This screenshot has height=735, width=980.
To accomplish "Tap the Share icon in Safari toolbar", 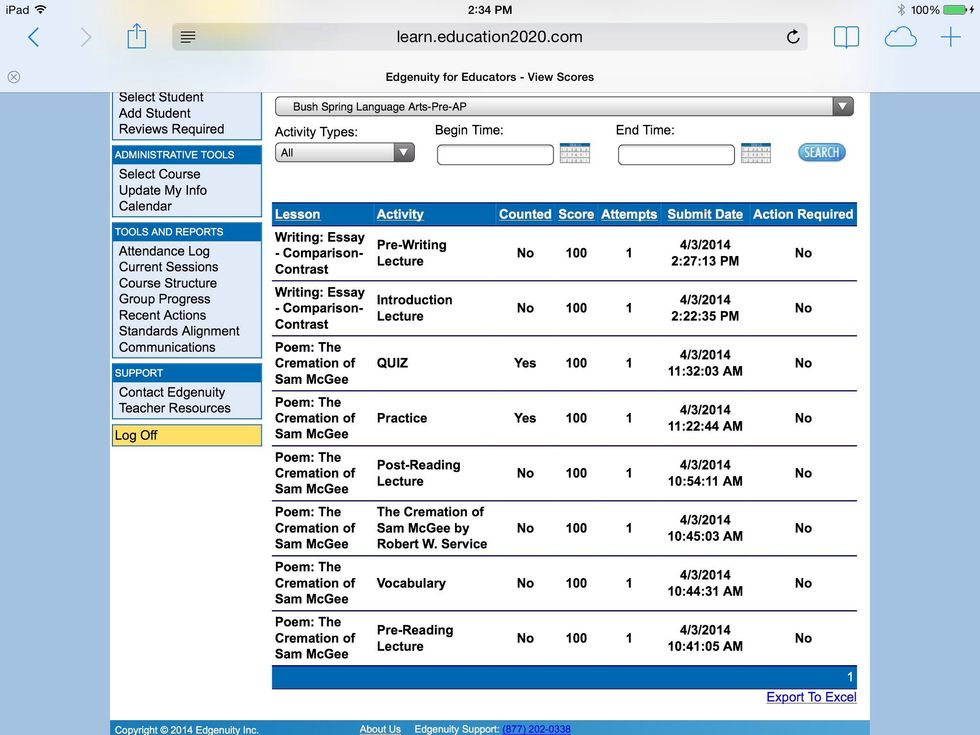I will point(136,36).
